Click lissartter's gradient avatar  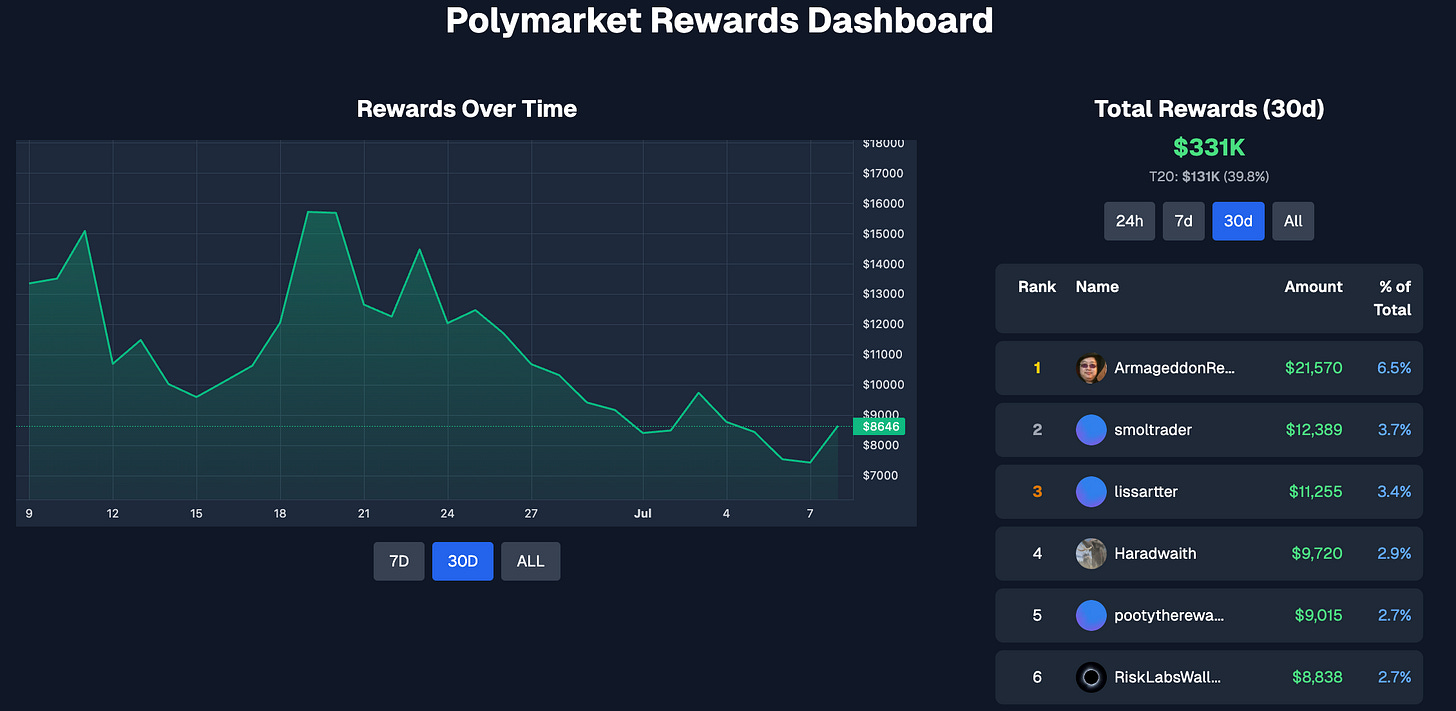click(1091, 492)
